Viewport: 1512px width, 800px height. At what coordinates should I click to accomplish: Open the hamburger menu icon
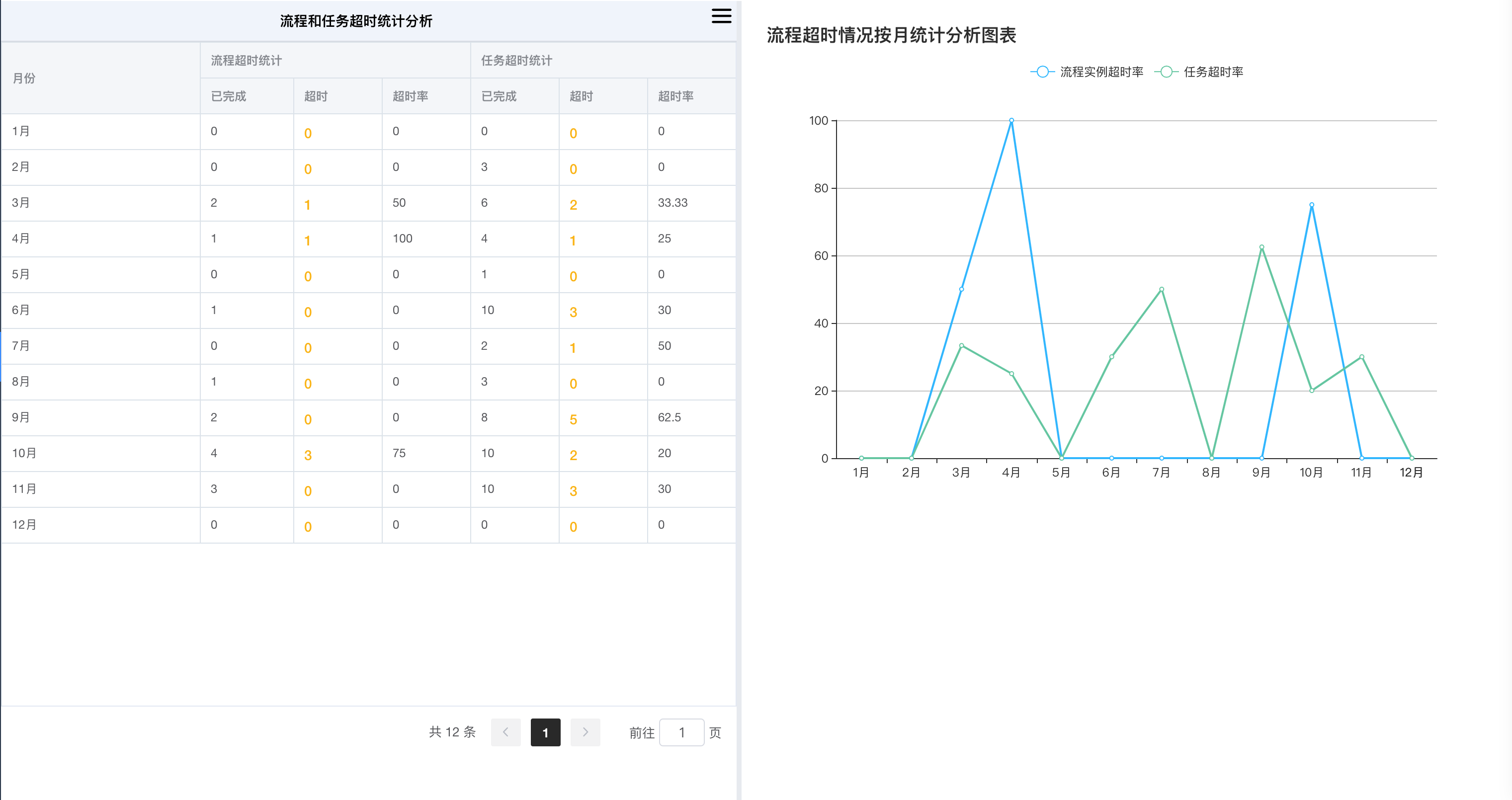(x=721, y=16)
